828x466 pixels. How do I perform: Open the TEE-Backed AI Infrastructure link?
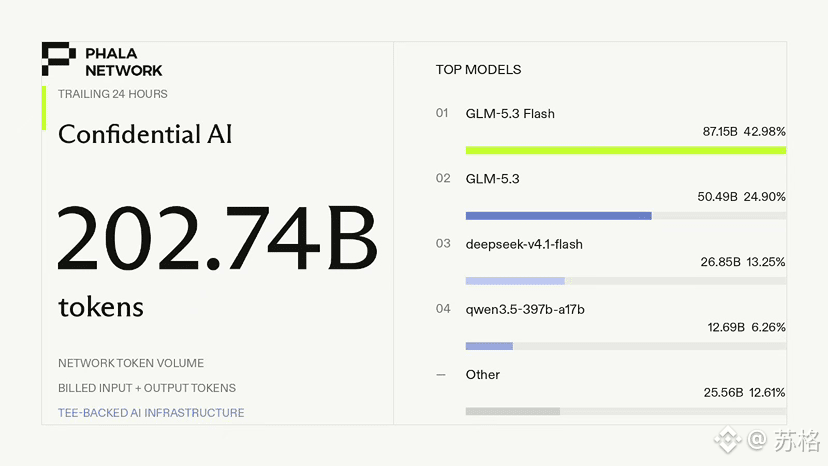pyautogui.click(x=151, y=413)
